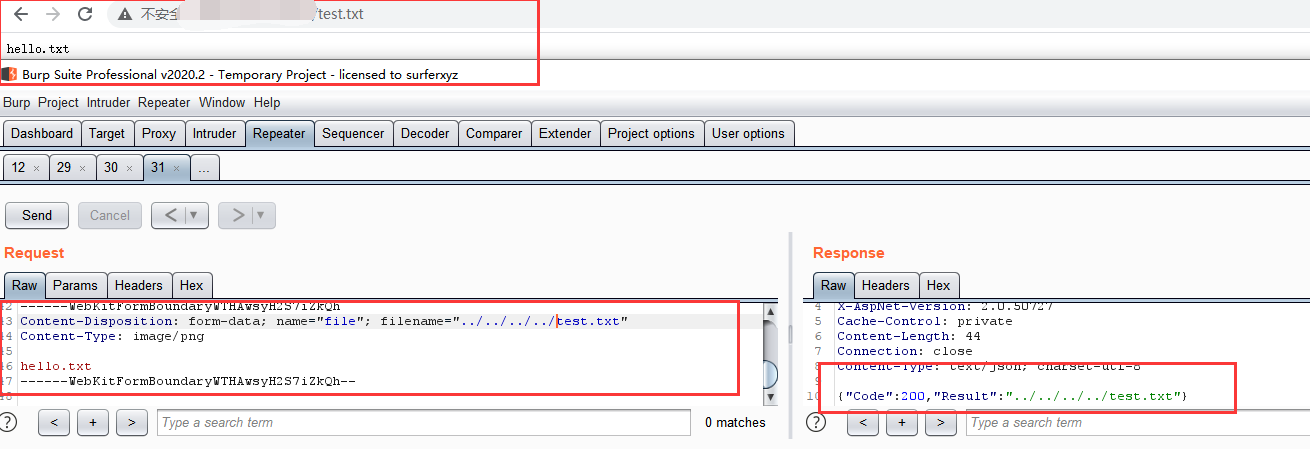The width and height of the screenshot is (1310, 449).
Task: Click the response search term field
Action: [x=1138, y=422]
